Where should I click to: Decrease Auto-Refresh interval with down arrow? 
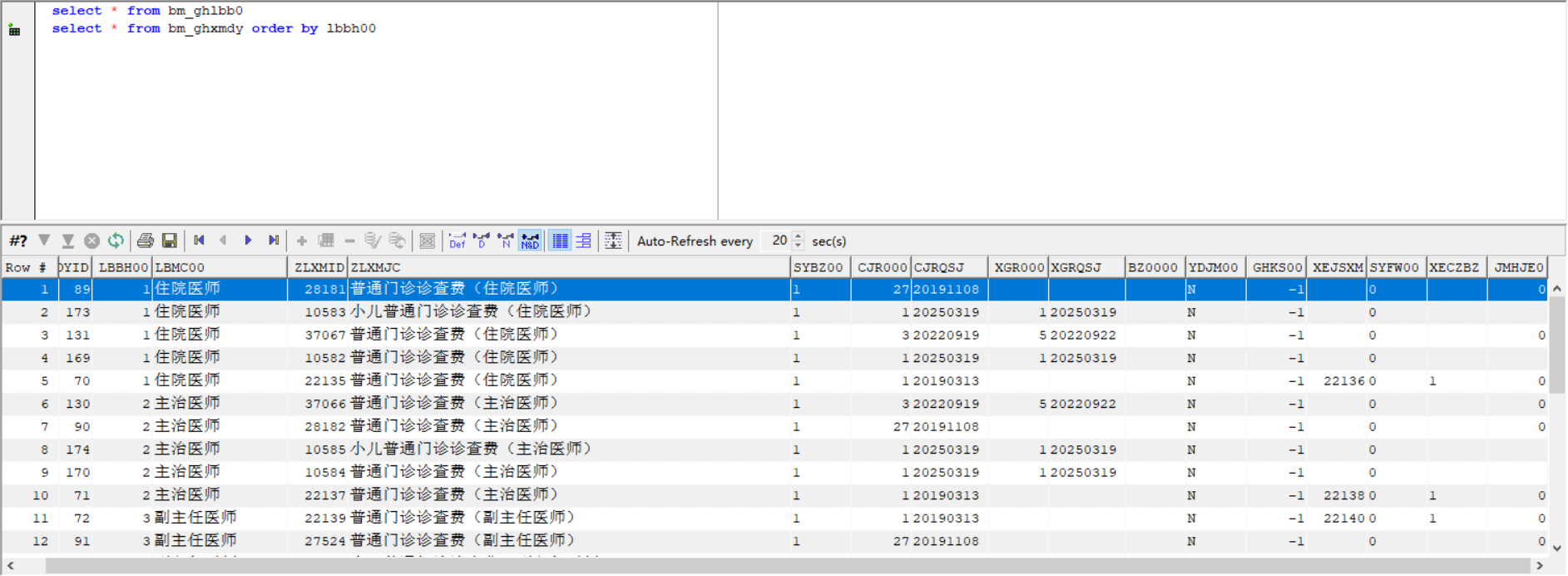[799, 246]
